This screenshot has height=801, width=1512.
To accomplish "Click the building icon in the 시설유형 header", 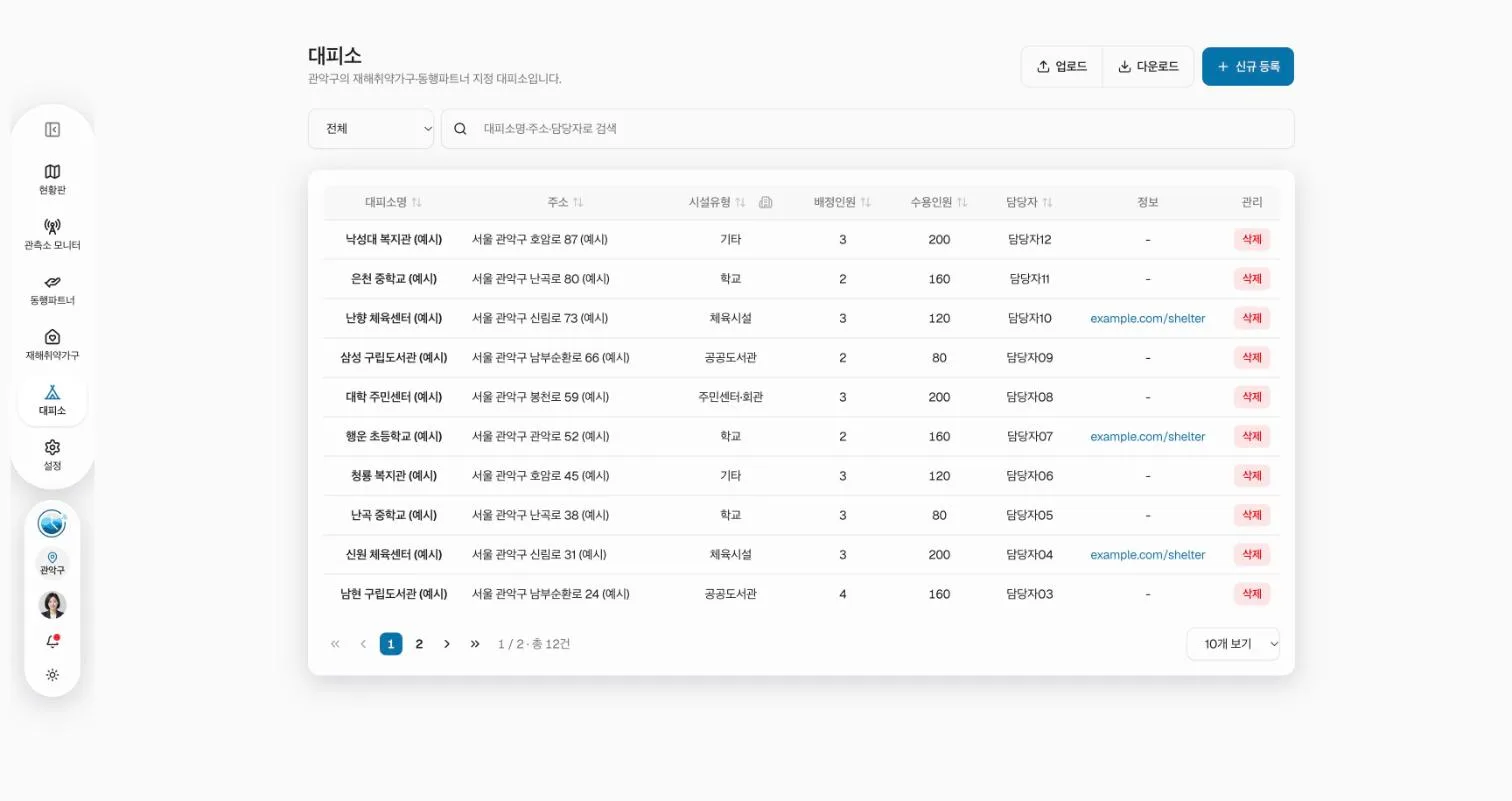I will point(766,202).
